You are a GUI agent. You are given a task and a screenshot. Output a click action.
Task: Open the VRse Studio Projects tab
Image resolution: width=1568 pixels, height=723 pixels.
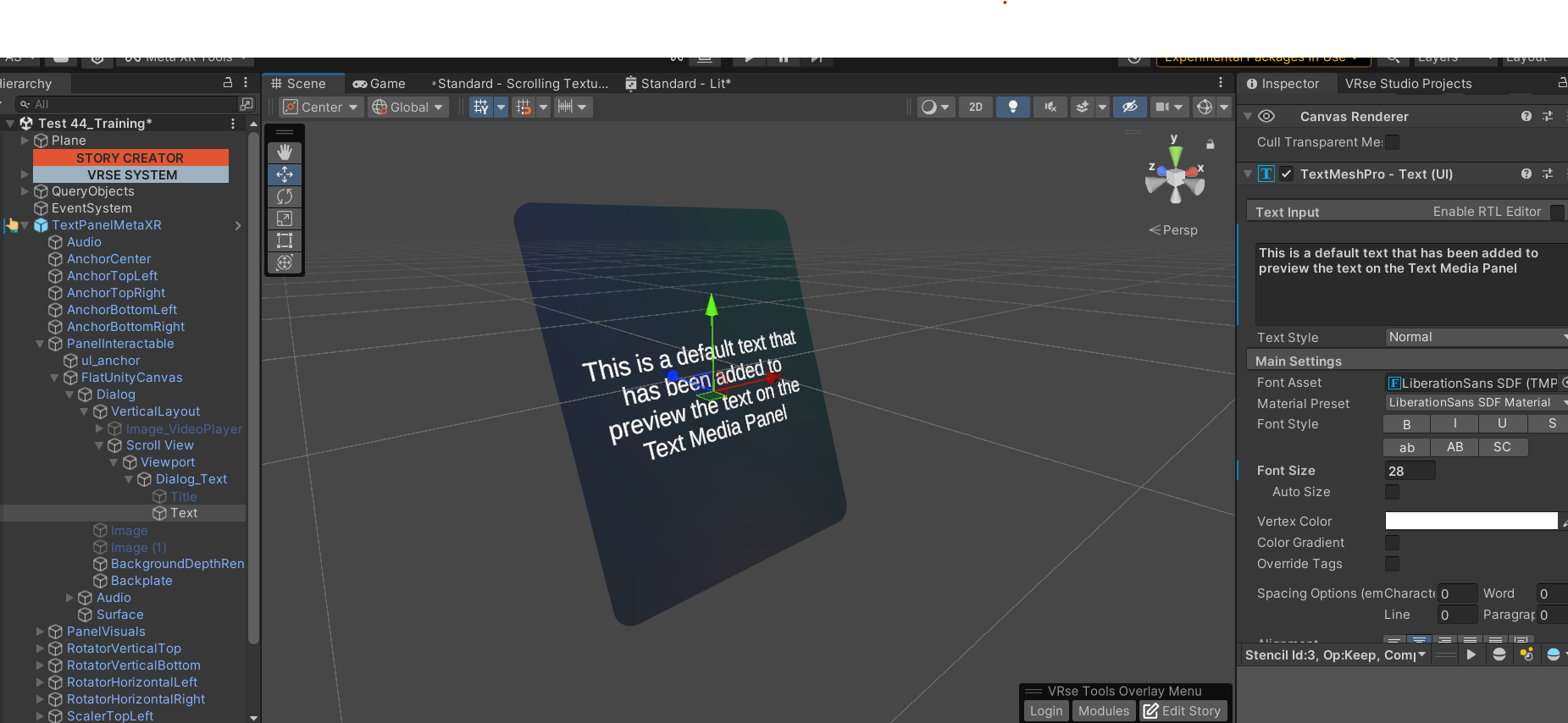coord(1408,84)
